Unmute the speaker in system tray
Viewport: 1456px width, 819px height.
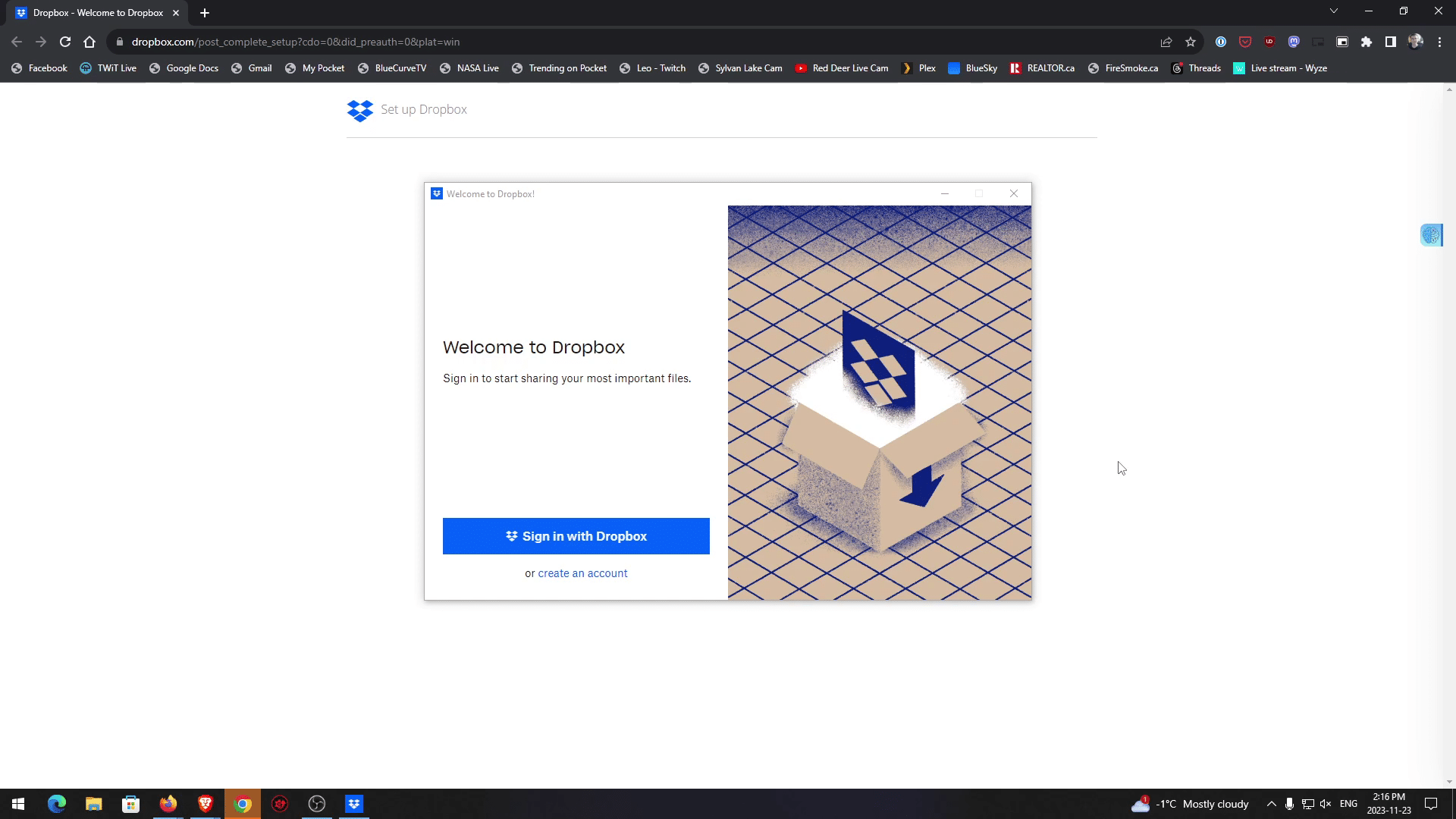1326,804
